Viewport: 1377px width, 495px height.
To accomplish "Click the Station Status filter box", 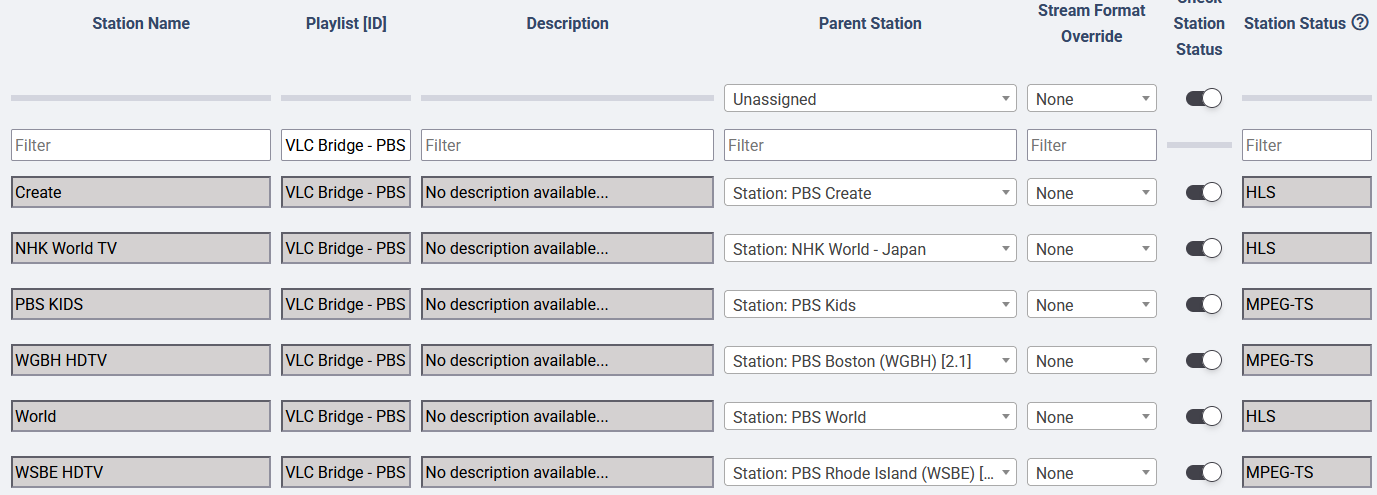I will [1306, 145].
